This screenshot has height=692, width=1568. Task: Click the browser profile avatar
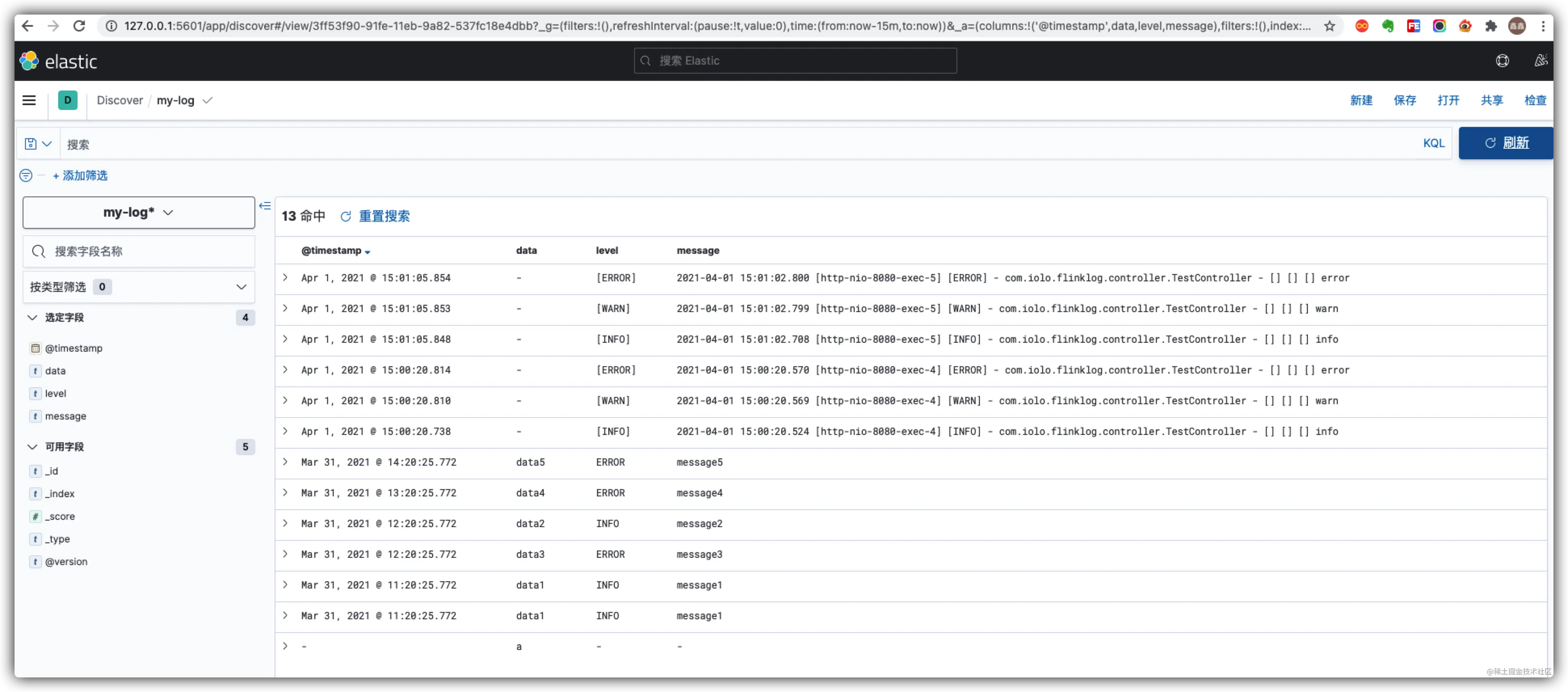pyautogui.click(x=1517, y=25)
